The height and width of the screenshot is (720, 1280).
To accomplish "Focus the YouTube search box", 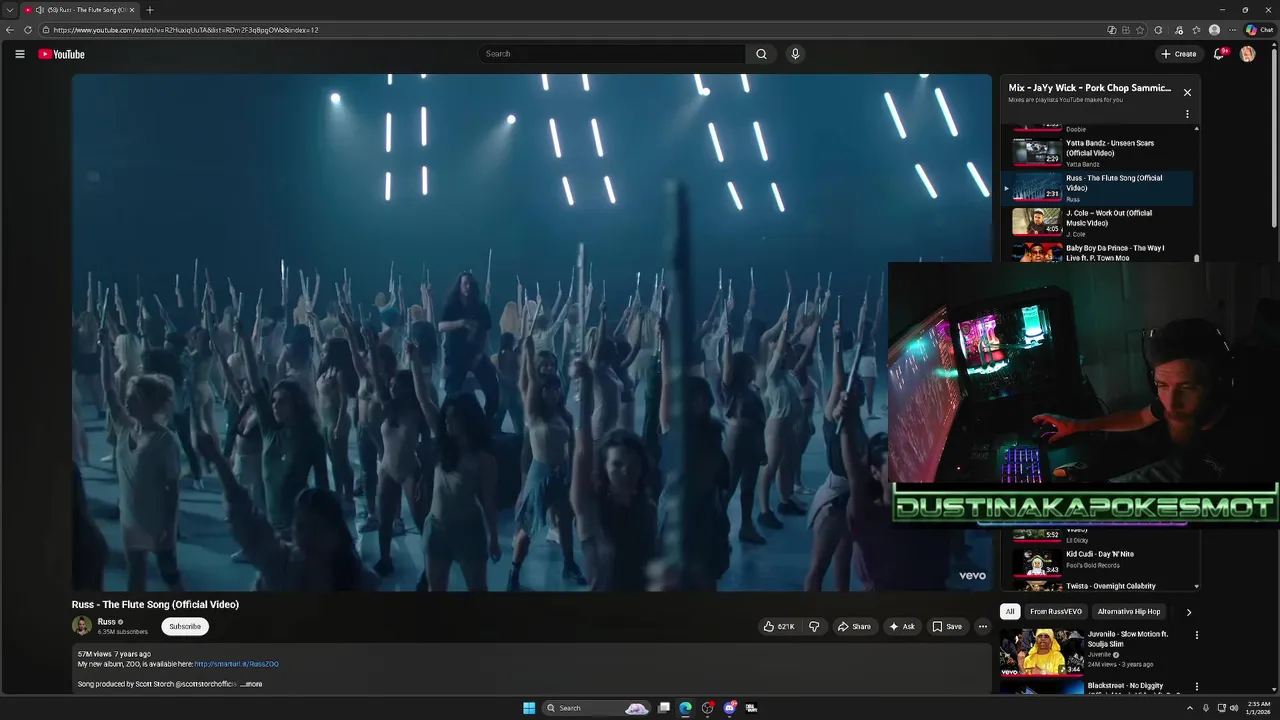I will coord(611,54).
